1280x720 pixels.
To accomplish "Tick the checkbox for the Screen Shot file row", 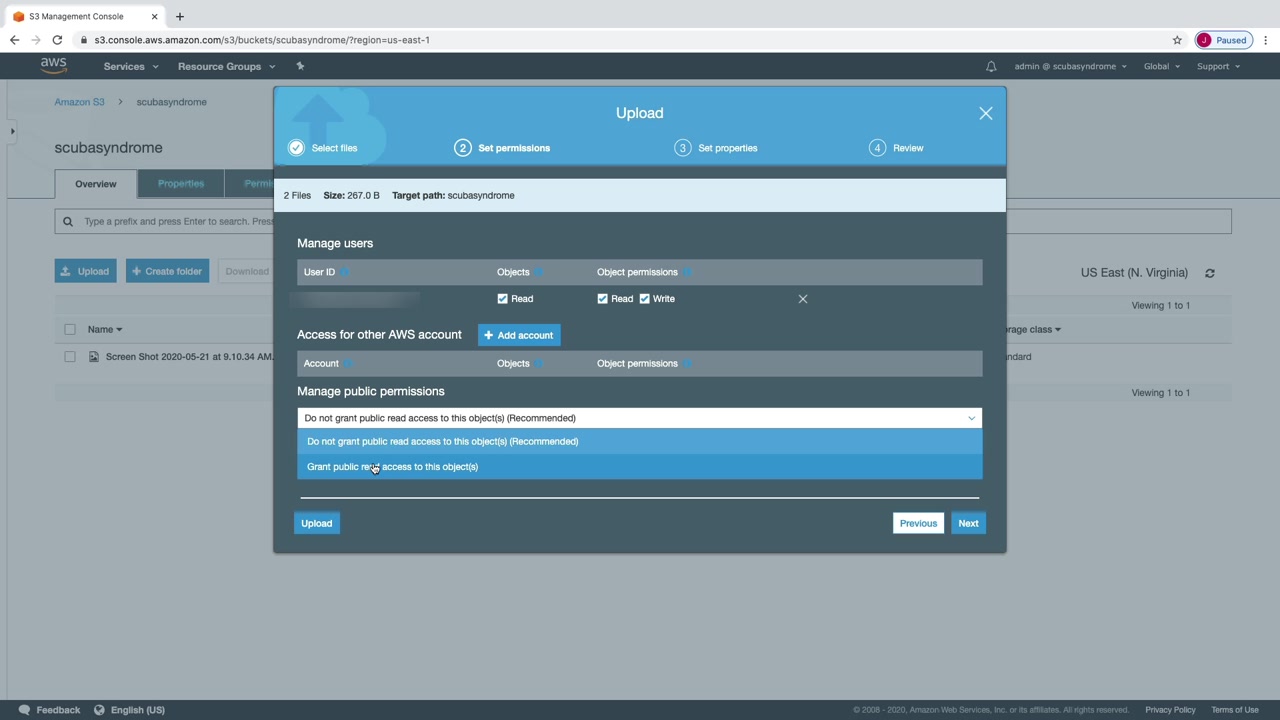I will click(x=70, y=357).
